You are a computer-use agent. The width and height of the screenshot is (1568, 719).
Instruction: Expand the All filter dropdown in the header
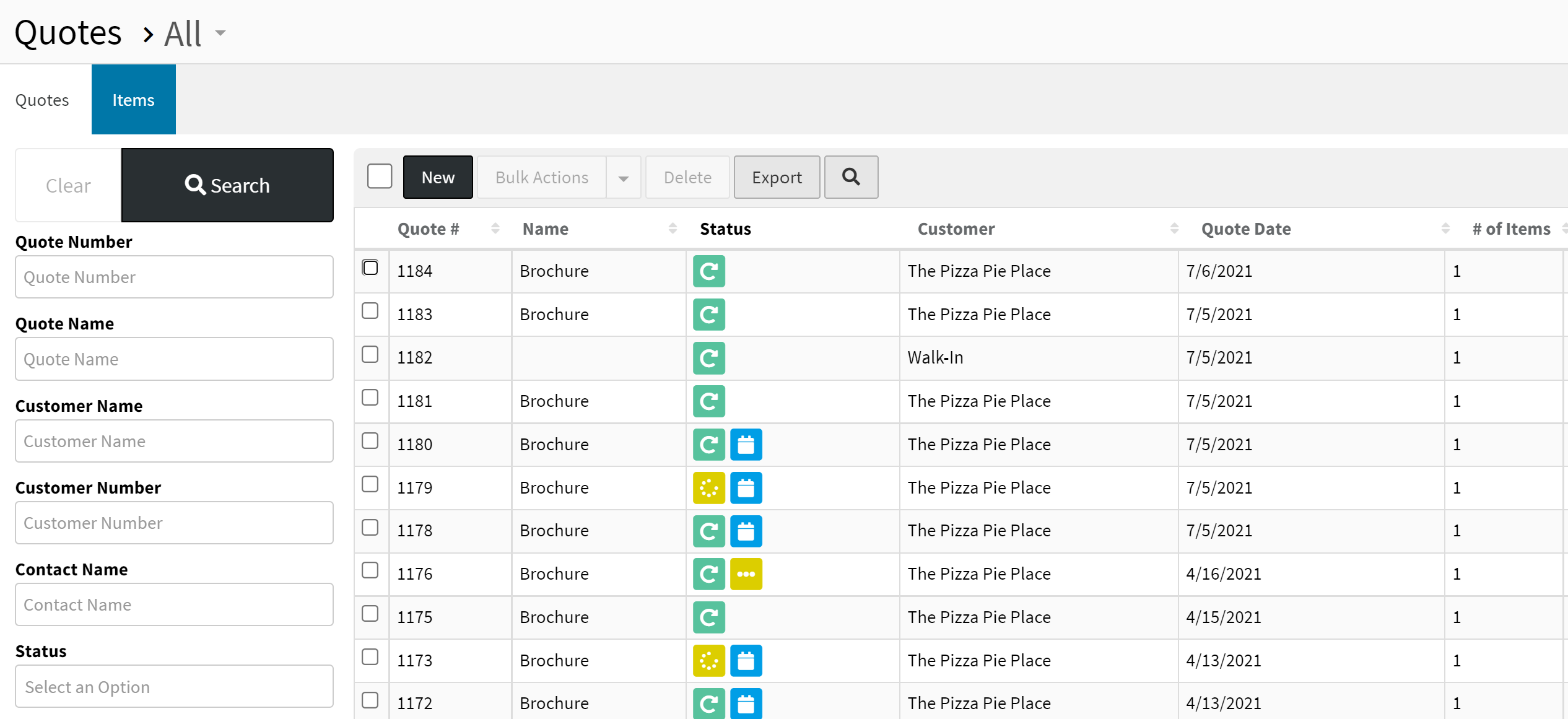[x=220, y=33]
